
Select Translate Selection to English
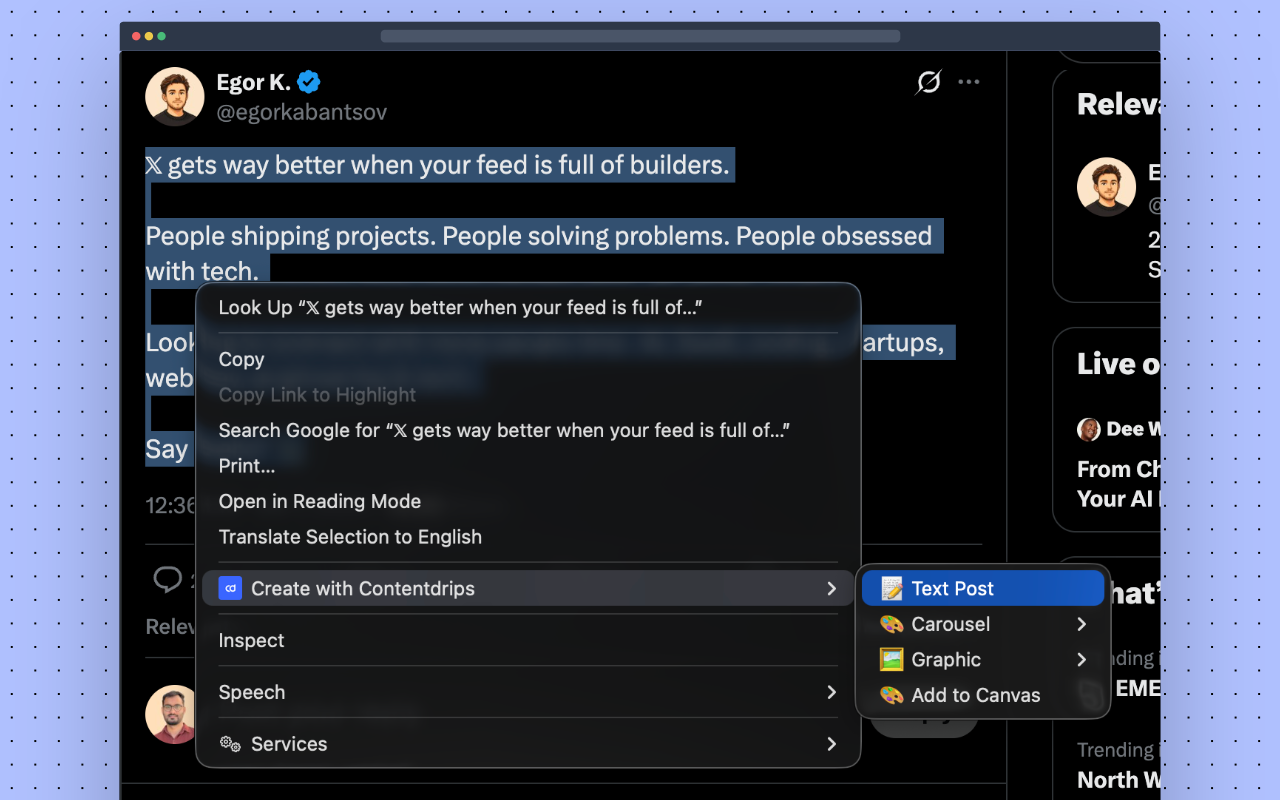point(528,537)
